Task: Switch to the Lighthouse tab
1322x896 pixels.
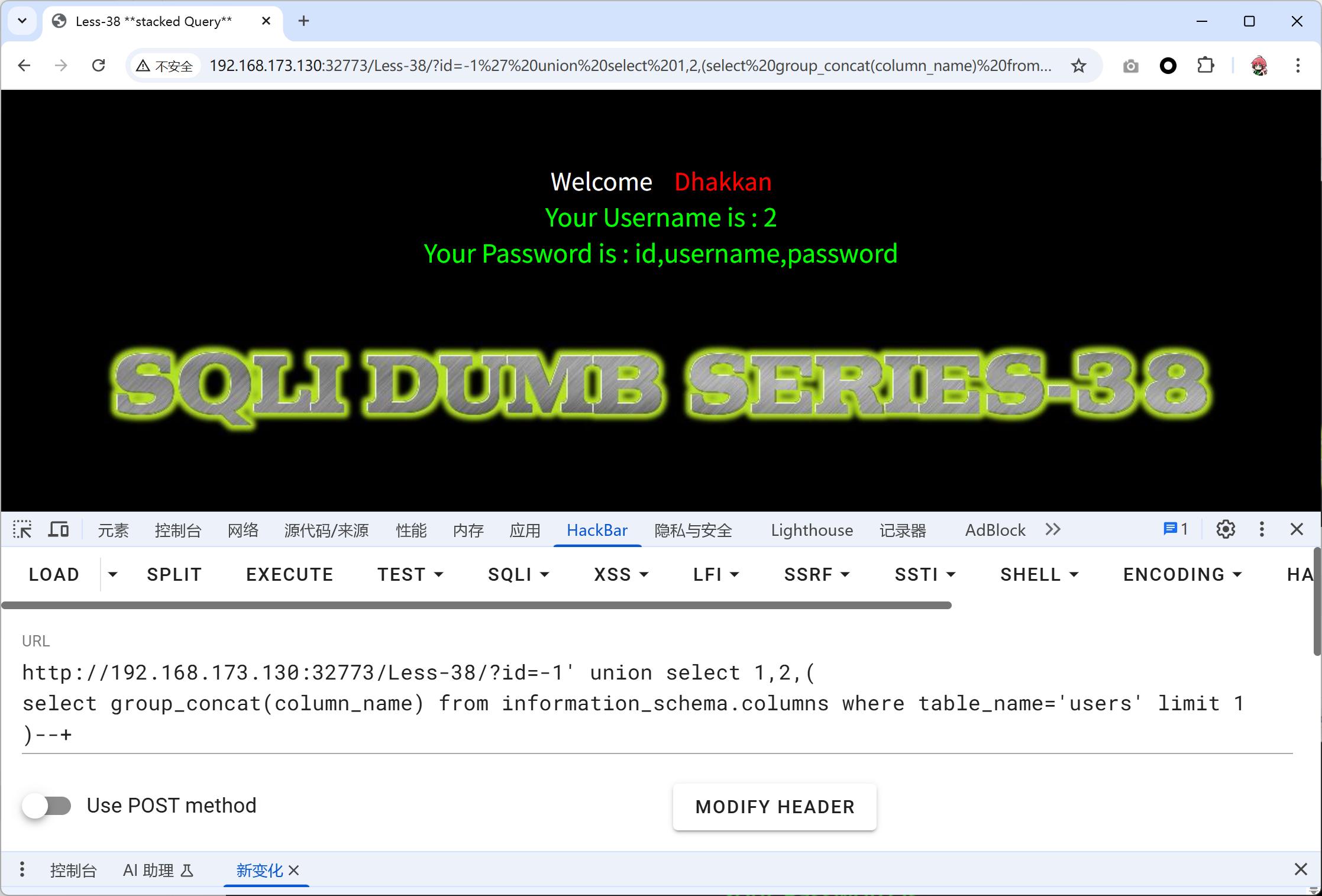Action: tap(812, 531)
